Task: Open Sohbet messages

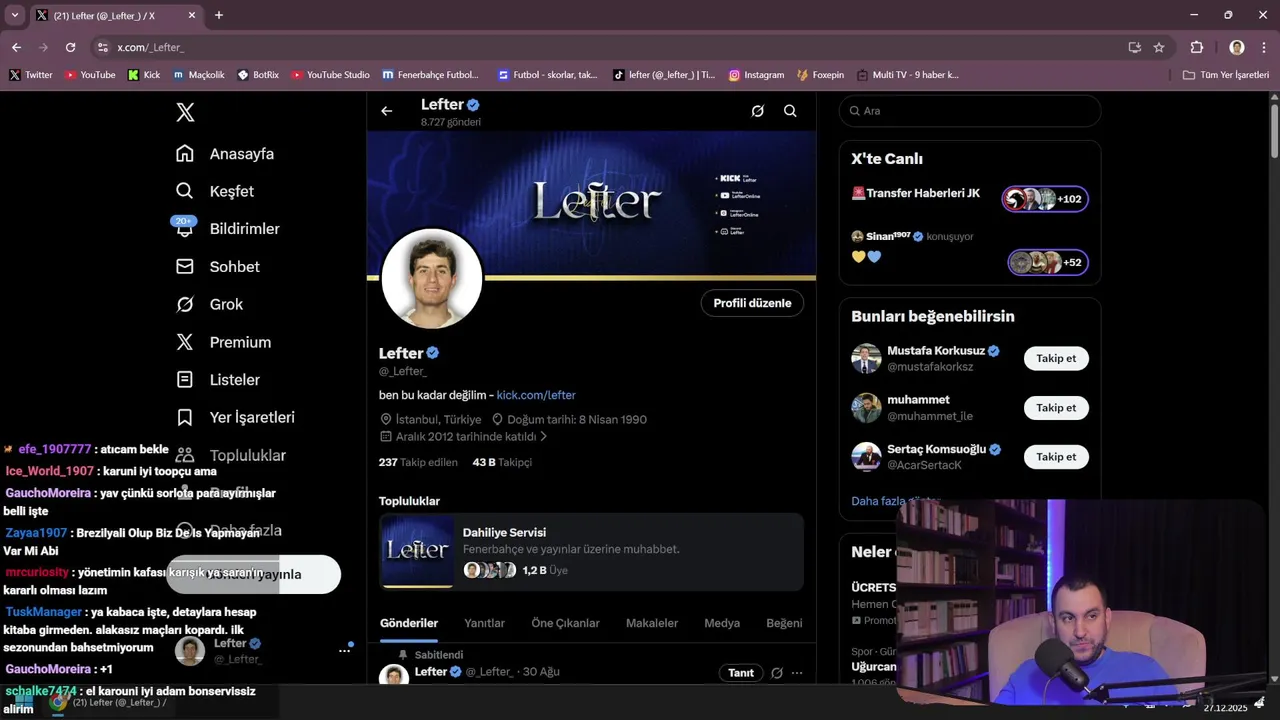Action: [x=218, y=267]
